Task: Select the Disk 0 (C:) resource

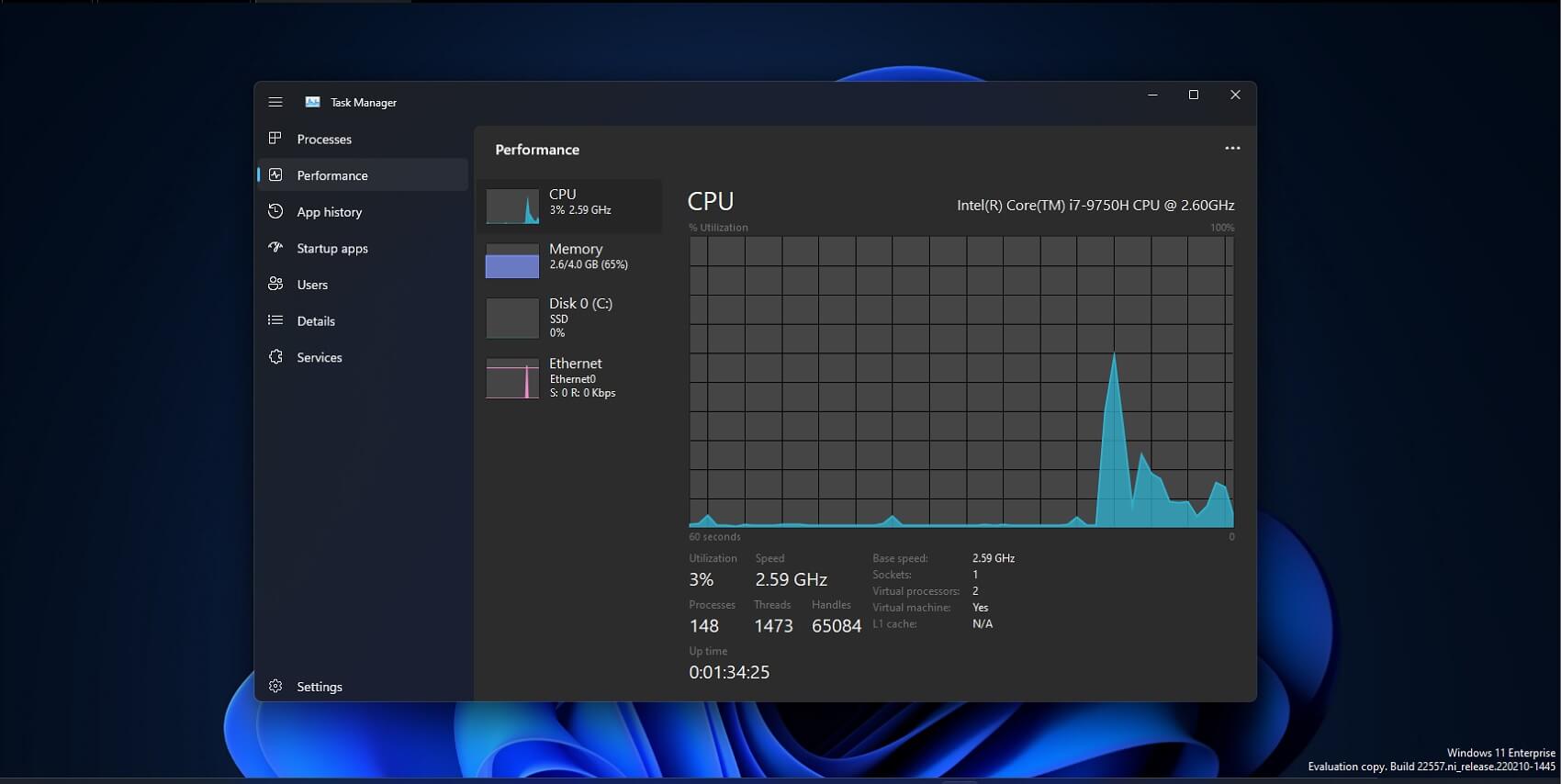Action: [569, 317]
